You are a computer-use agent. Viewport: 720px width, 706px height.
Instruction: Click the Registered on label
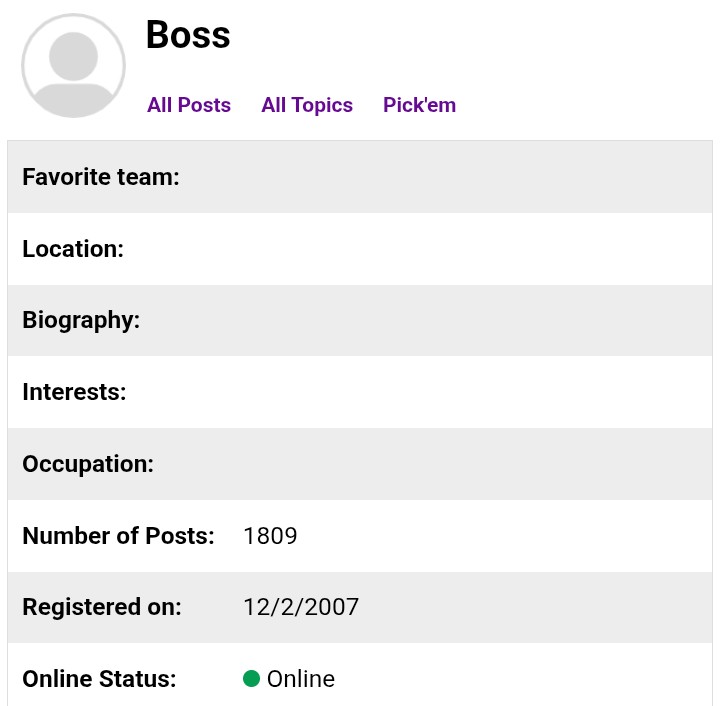(x=101, y=607)
